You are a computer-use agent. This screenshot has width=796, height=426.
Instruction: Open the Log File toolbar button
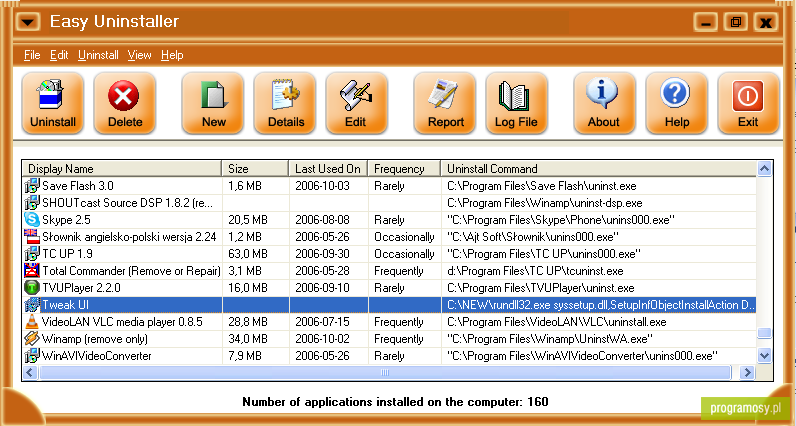click(516, 103)
